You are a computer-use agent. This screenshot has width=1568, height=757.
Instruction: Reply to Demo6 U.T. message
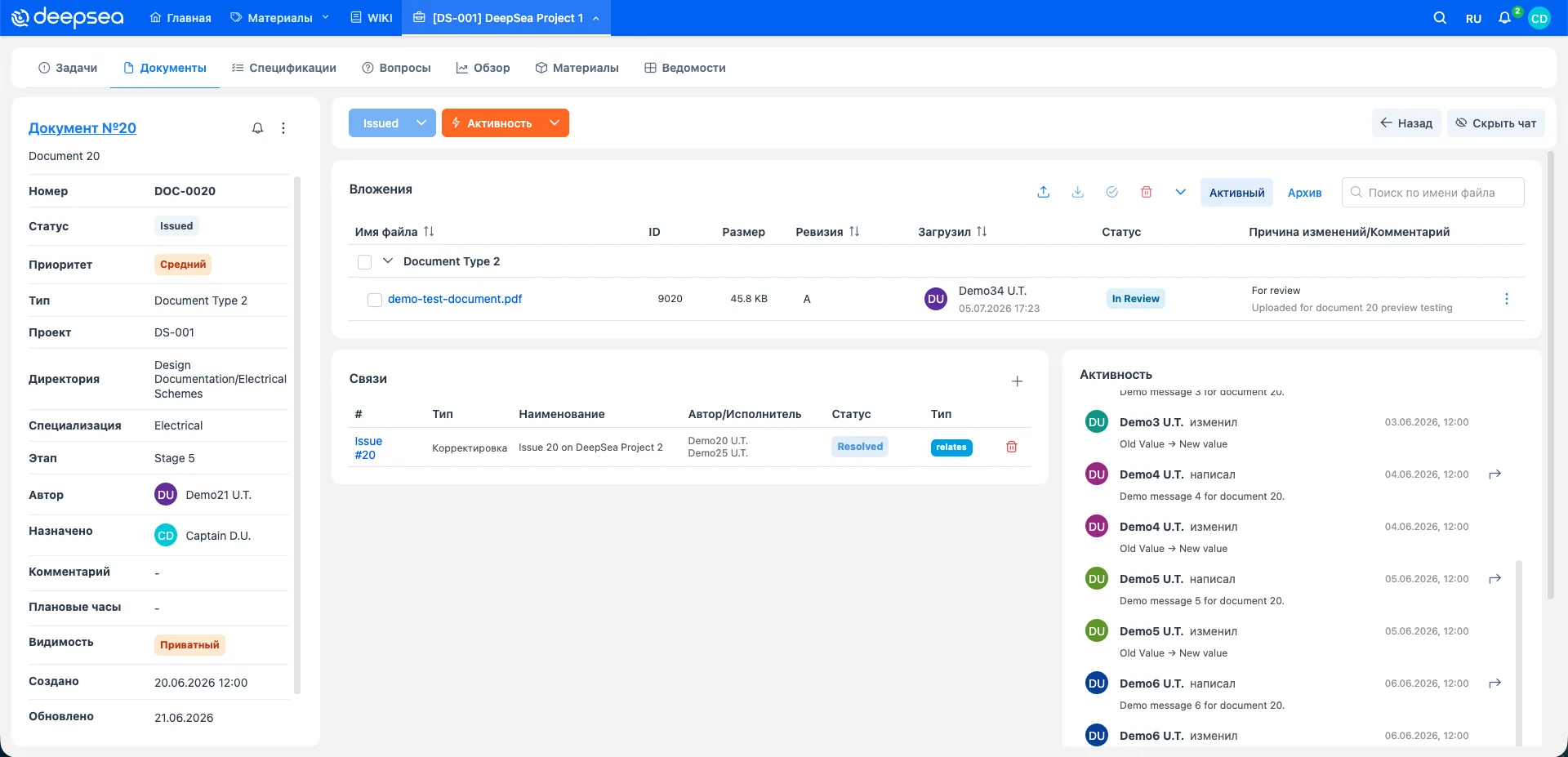1494,684
